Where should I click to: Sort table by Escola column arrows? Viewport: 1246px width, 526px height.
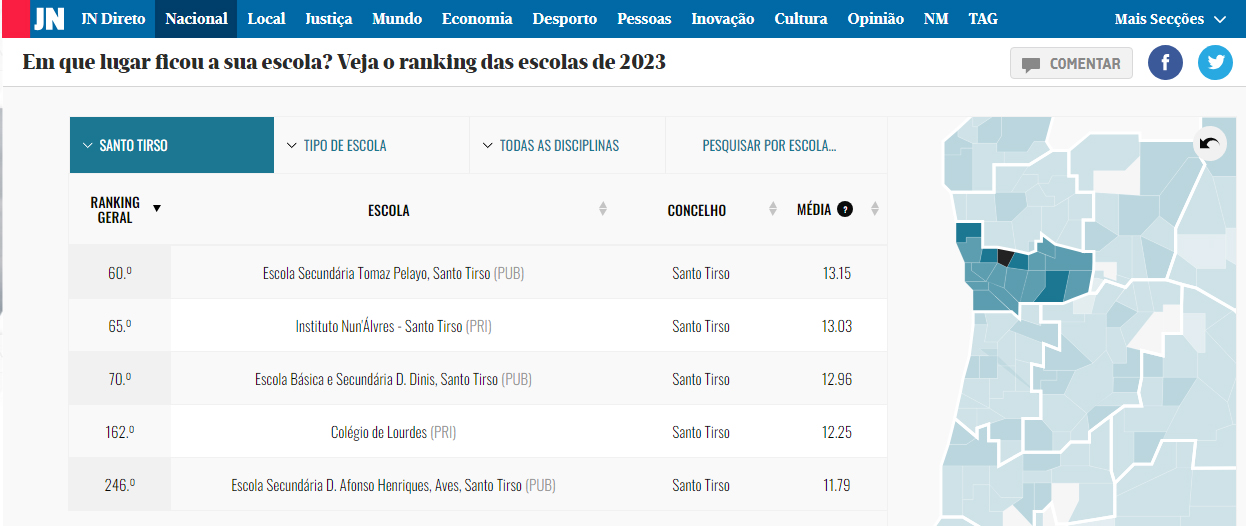603,209
